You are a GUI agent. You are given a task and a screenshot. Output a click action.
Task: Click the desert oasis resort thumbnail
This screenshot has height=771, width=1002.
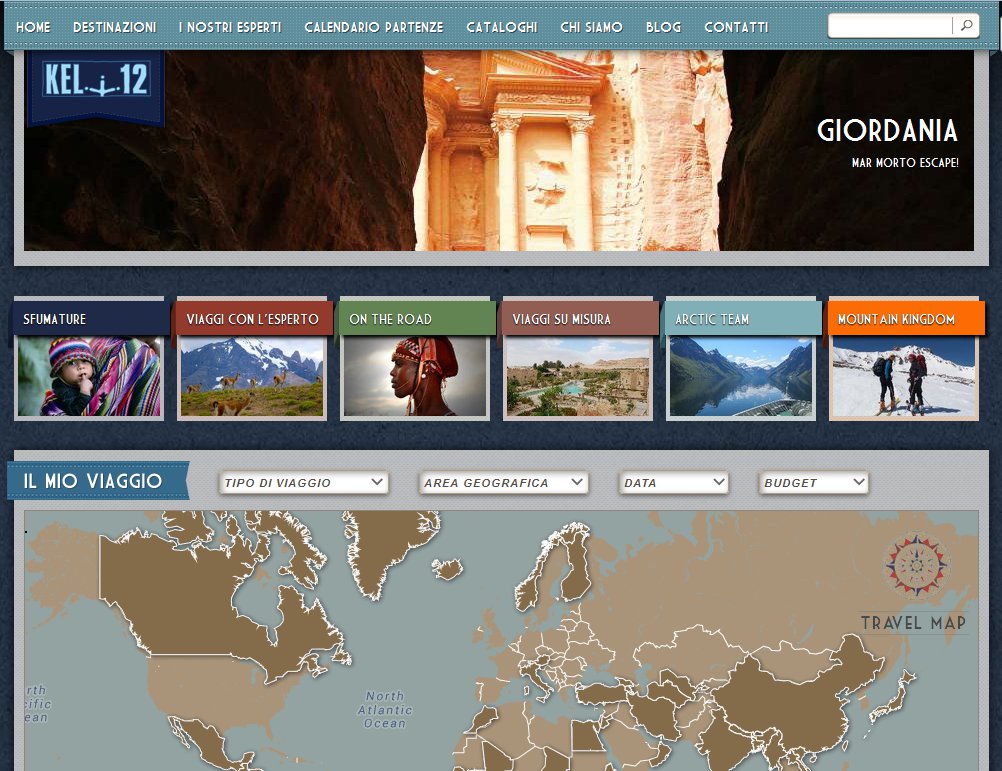[x=578, y=377]
